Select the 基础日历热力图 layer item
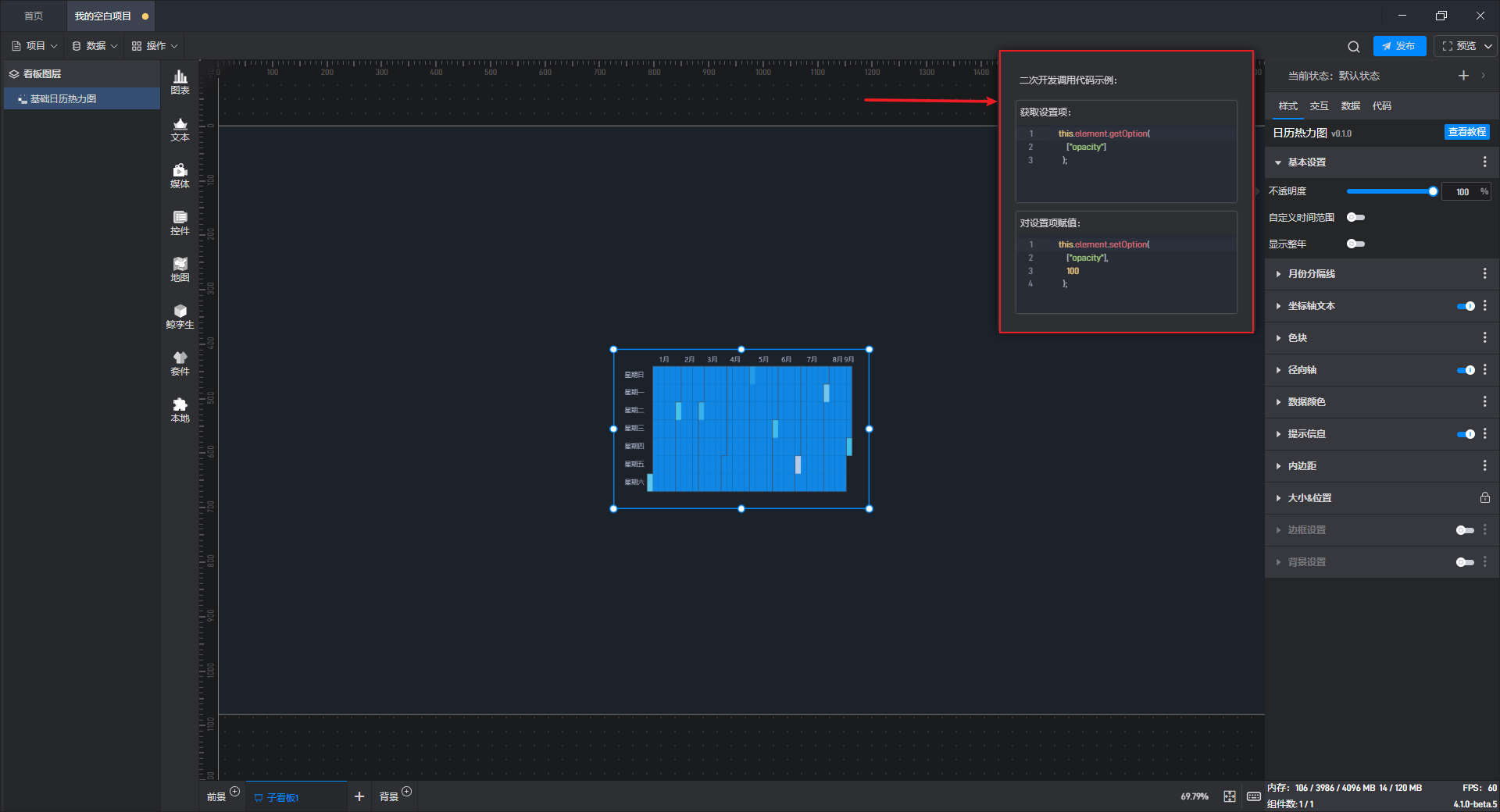 63,99
